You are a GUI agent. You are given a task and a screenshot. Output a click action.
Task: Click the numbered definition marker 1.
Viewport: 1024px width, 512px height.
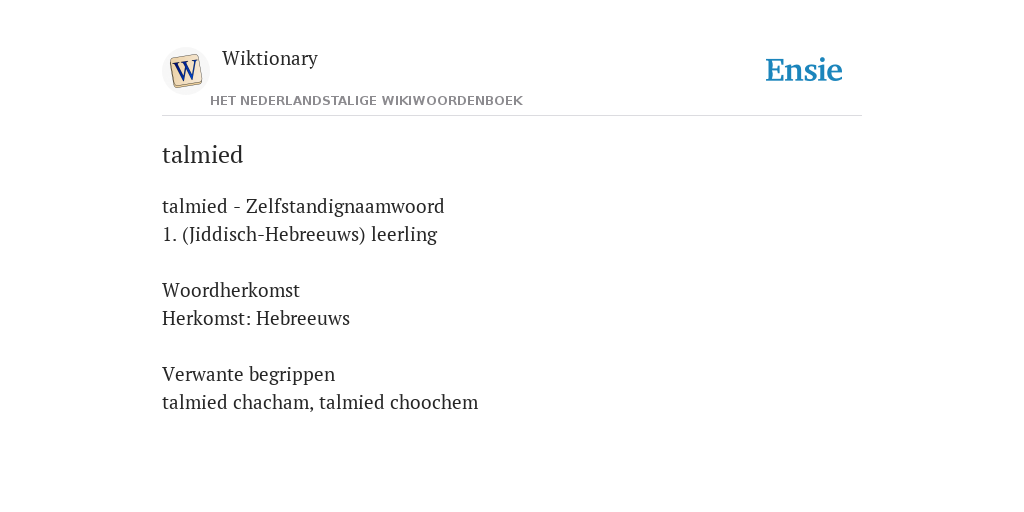[169, 234]
